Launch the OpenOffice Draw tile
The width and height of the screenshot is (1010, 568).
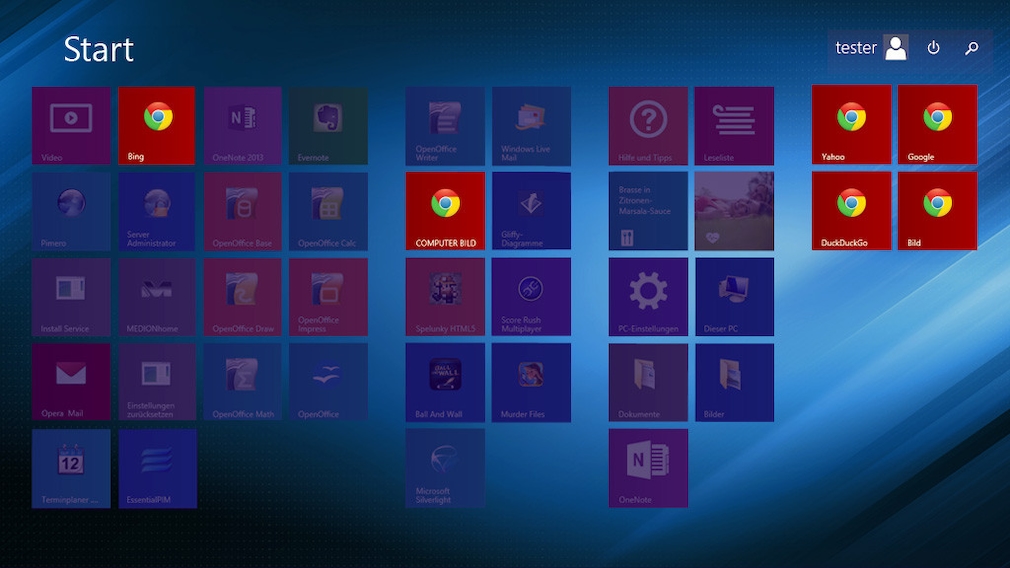click(243, 297)
